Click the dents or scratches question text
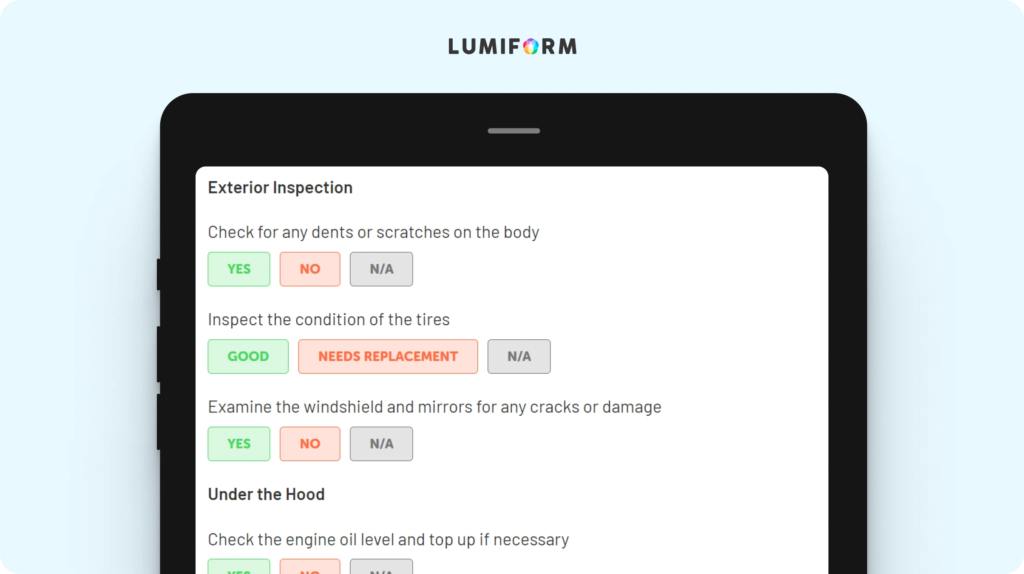 [x=374, y=232]
